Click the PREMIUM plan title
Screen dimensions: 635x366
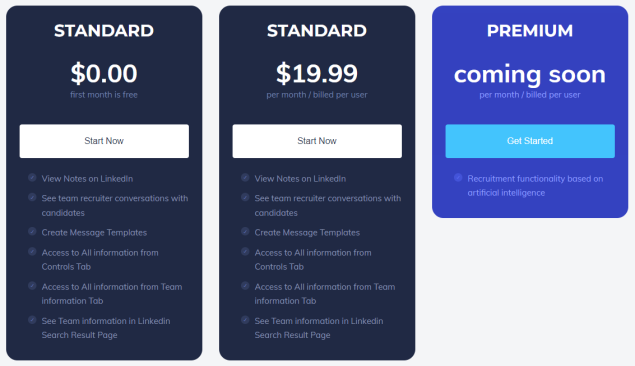pyautogui.click(x=530, y=31)
